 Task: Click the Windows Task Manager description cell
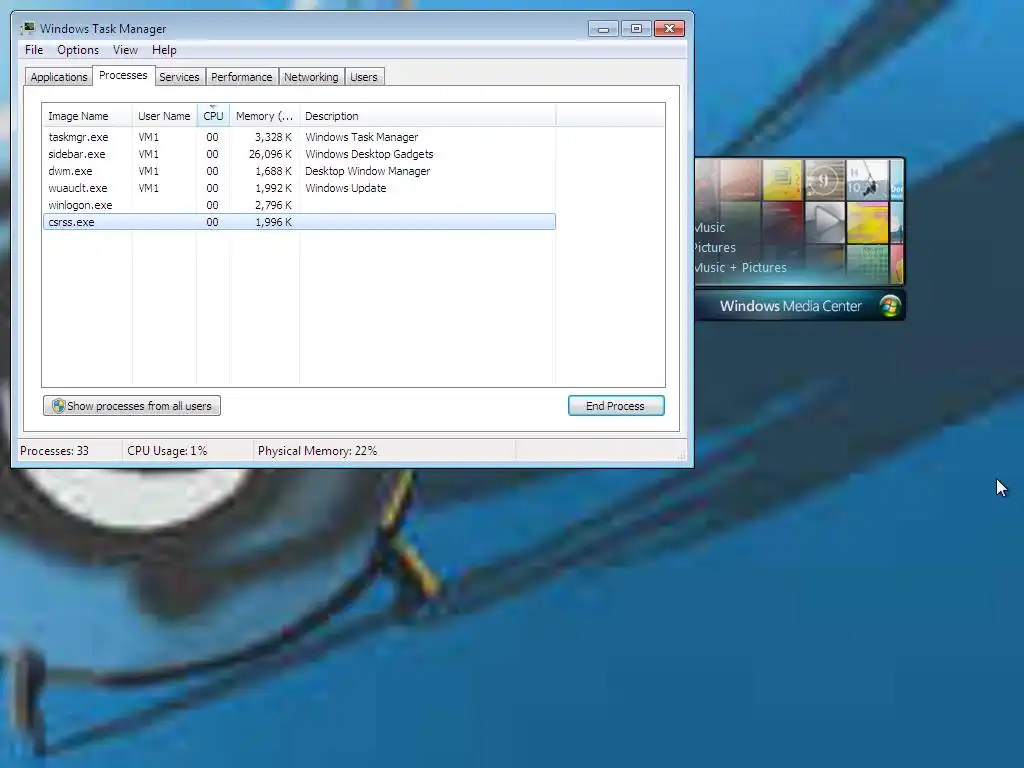tap(361, 137)
